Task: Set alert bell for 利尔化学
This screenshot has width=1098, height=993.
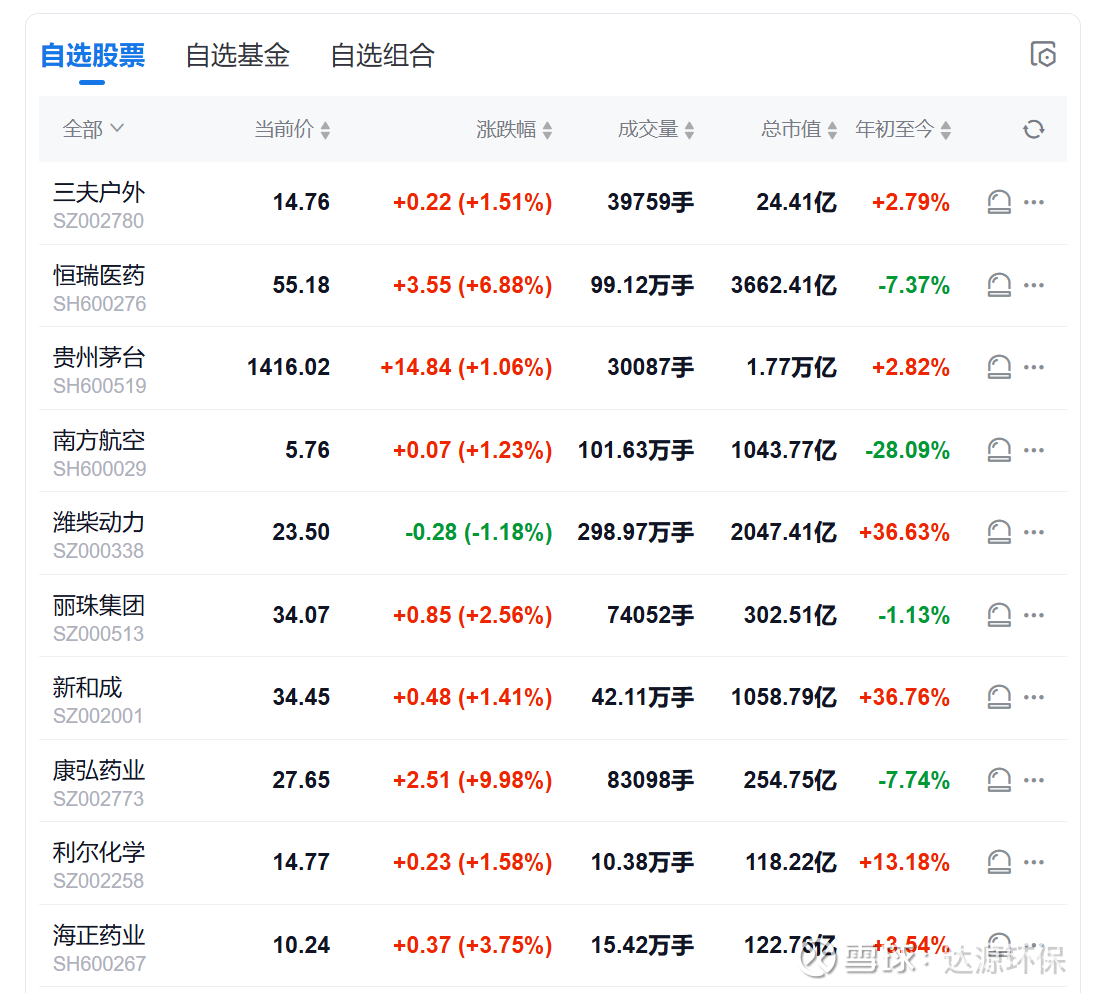Action: click(999, 862)
